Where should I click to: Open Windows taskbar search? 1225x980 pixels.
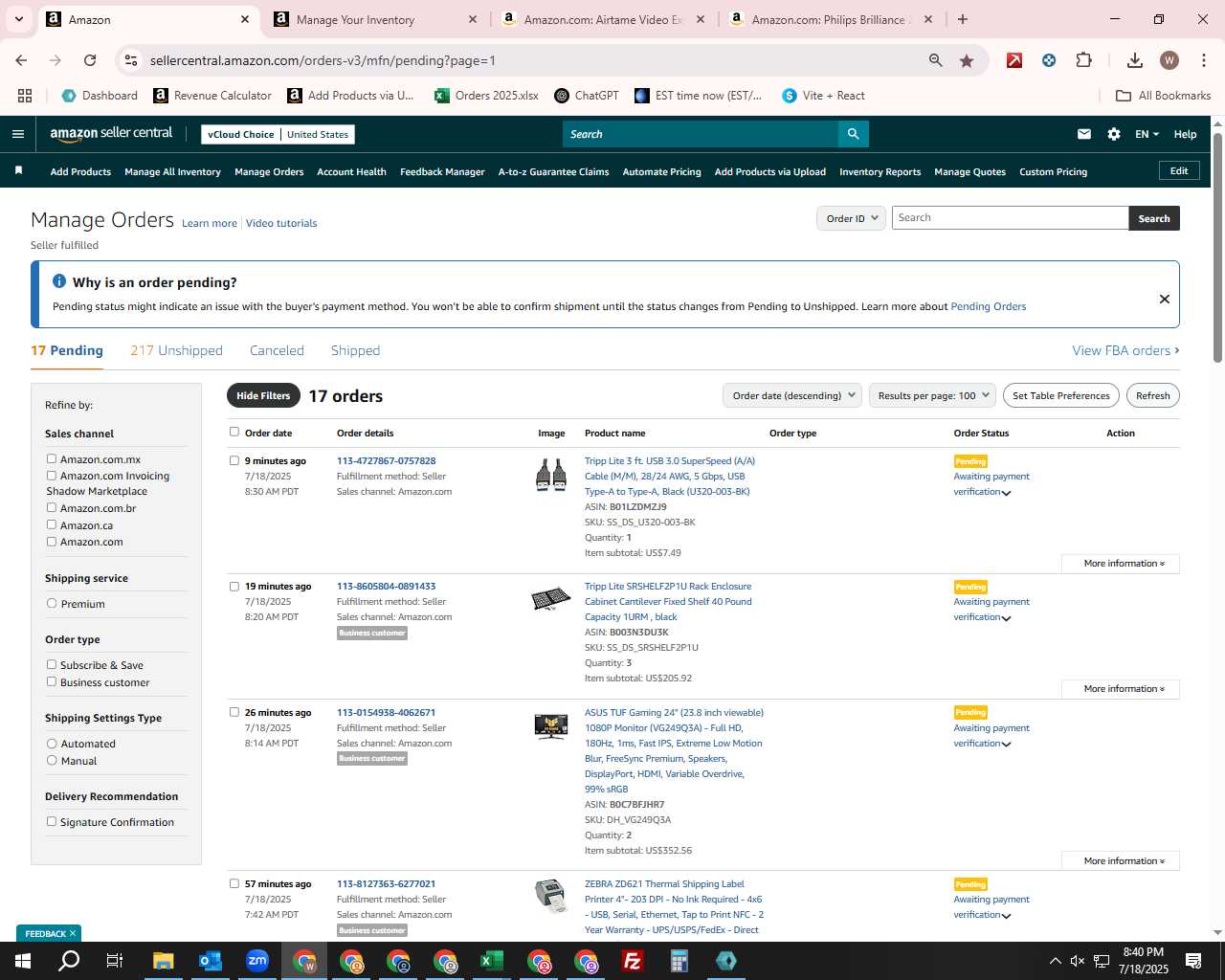69,961
